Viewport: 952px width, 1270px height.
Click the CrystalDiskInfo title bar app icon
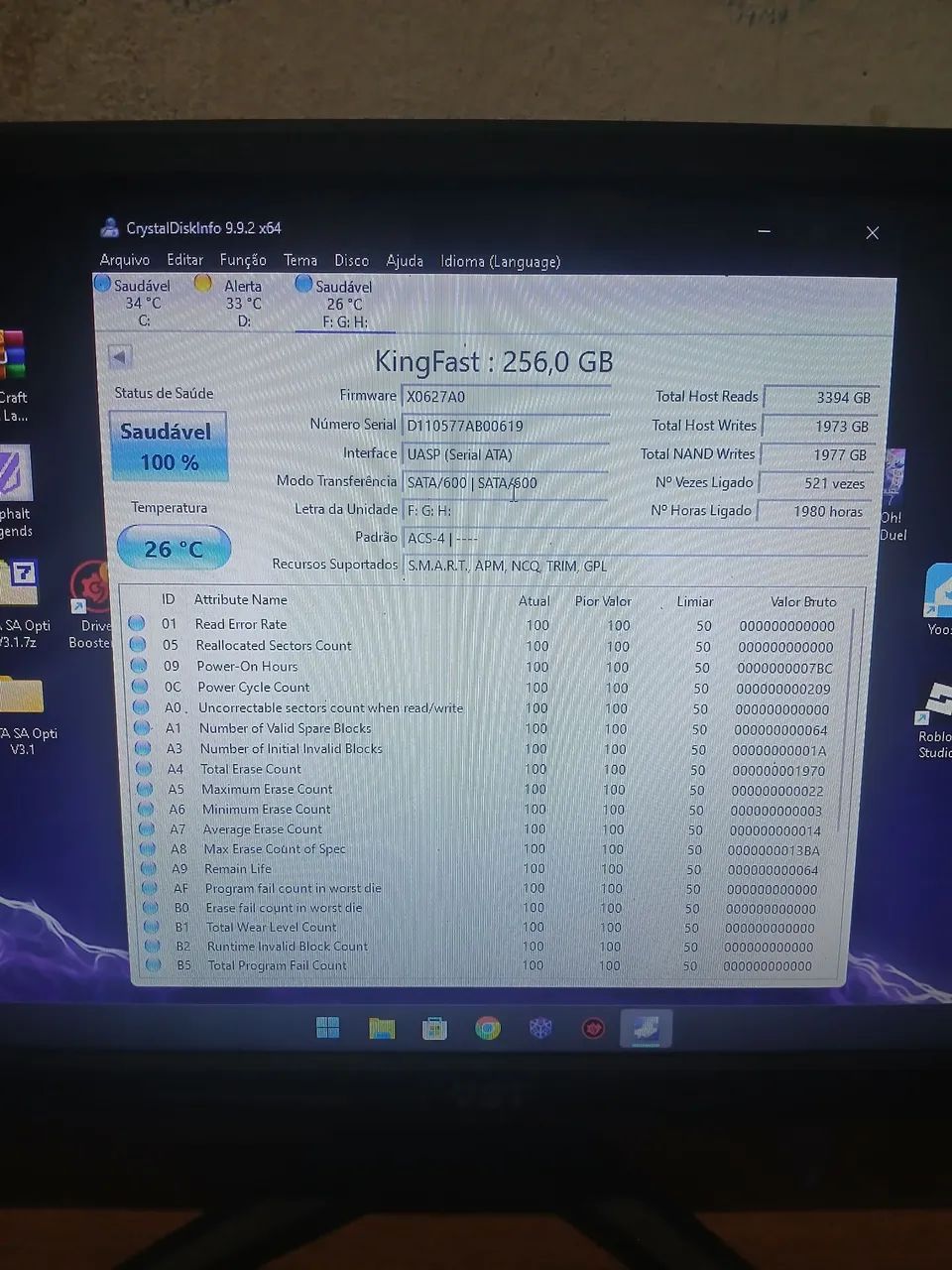pos(109,227)
